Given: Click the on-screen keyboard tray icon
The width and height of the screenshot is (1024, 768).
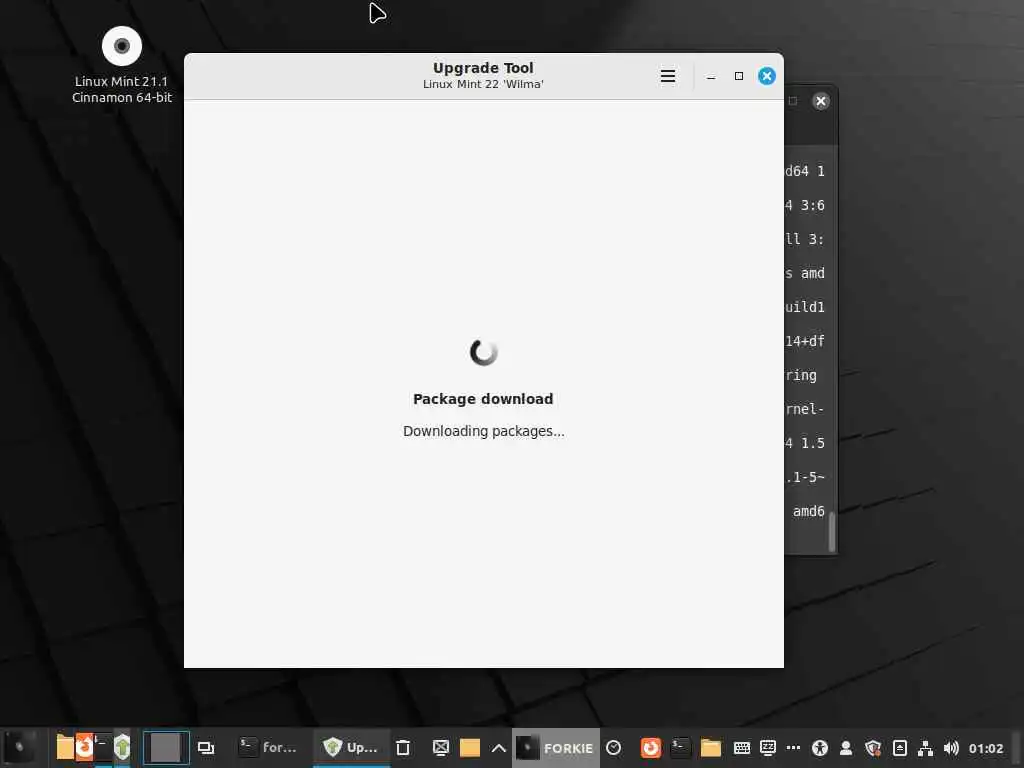Looking at the screenshot, I should point(741,748).
